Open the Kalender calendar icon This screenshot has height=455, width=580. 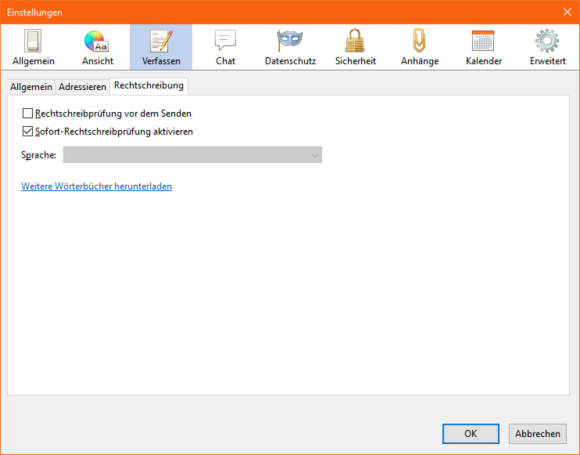click(x=483, y=41)
